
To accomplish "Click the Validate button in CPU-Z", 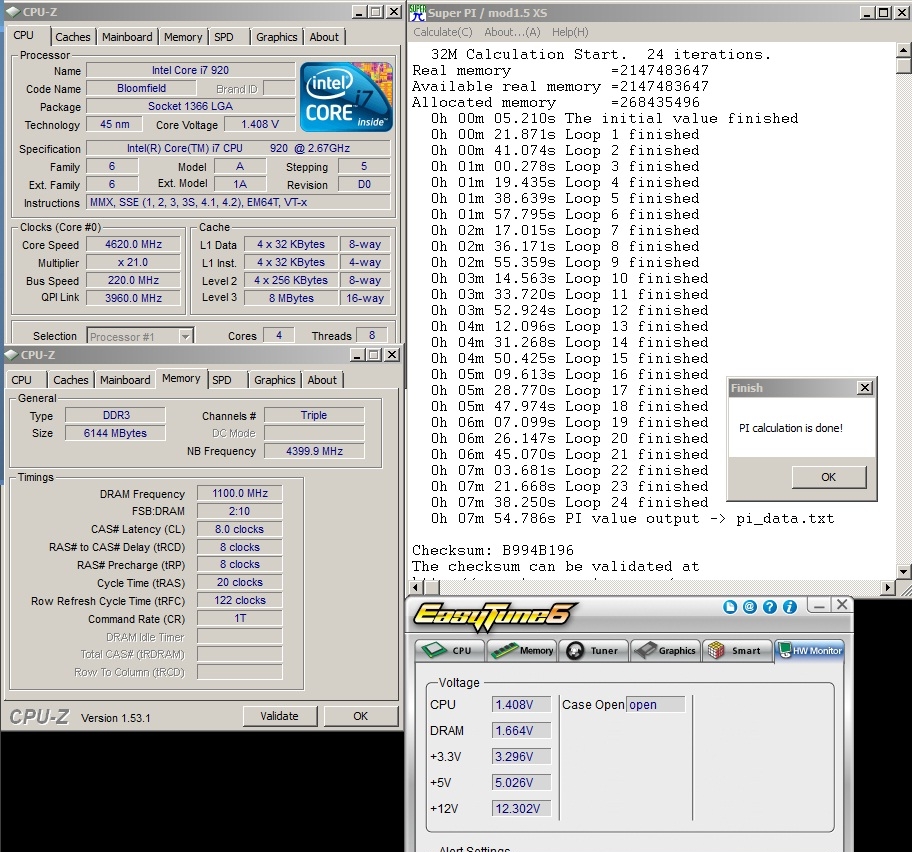I will pyautogui.click(x=279, y=716).
